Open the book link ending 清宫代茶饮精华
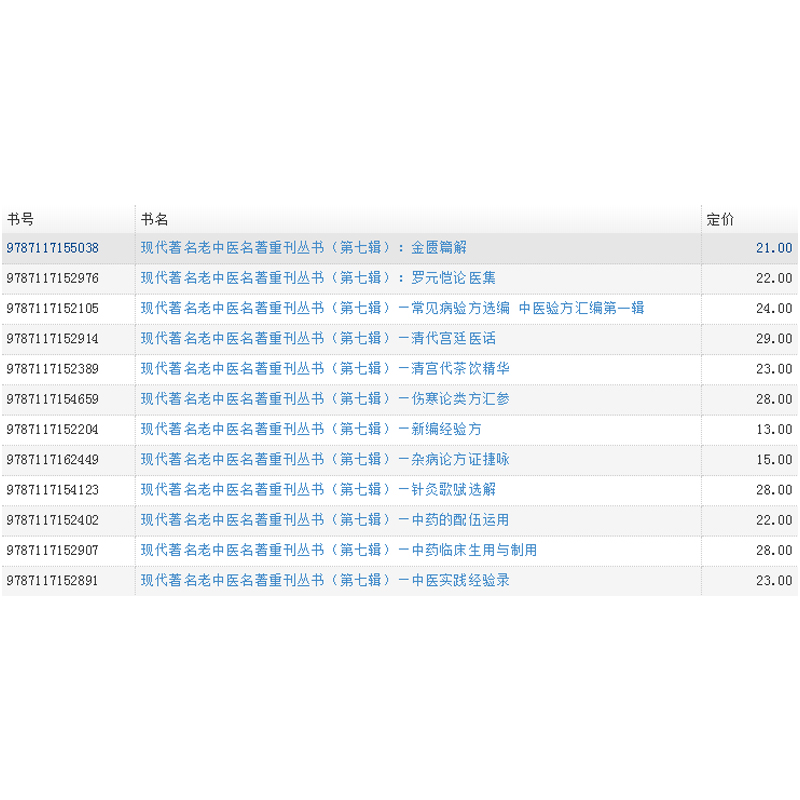 point(325,369)
